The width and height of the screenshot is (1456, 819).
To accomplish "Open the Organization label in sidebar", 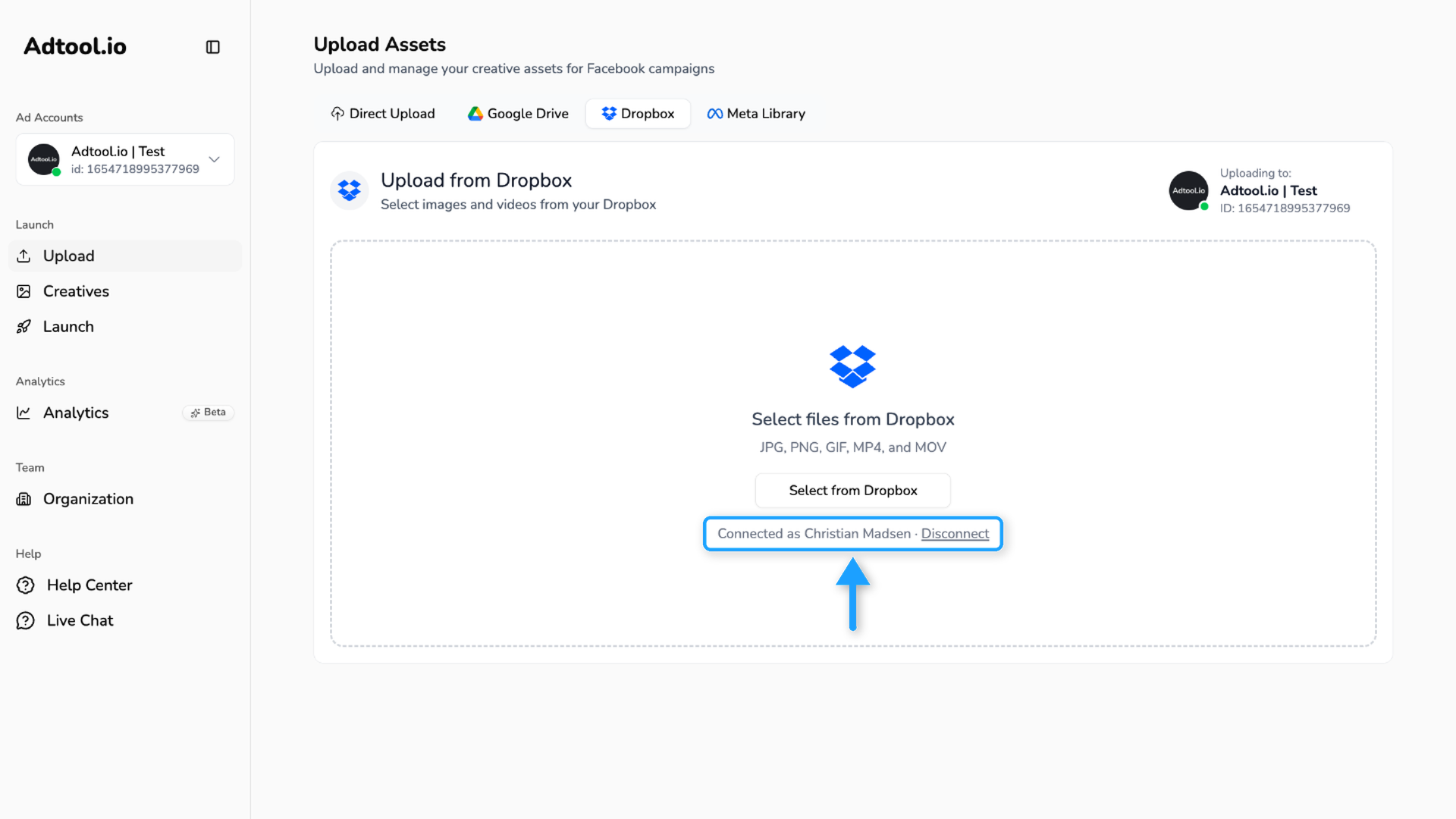I will (88, 499).
